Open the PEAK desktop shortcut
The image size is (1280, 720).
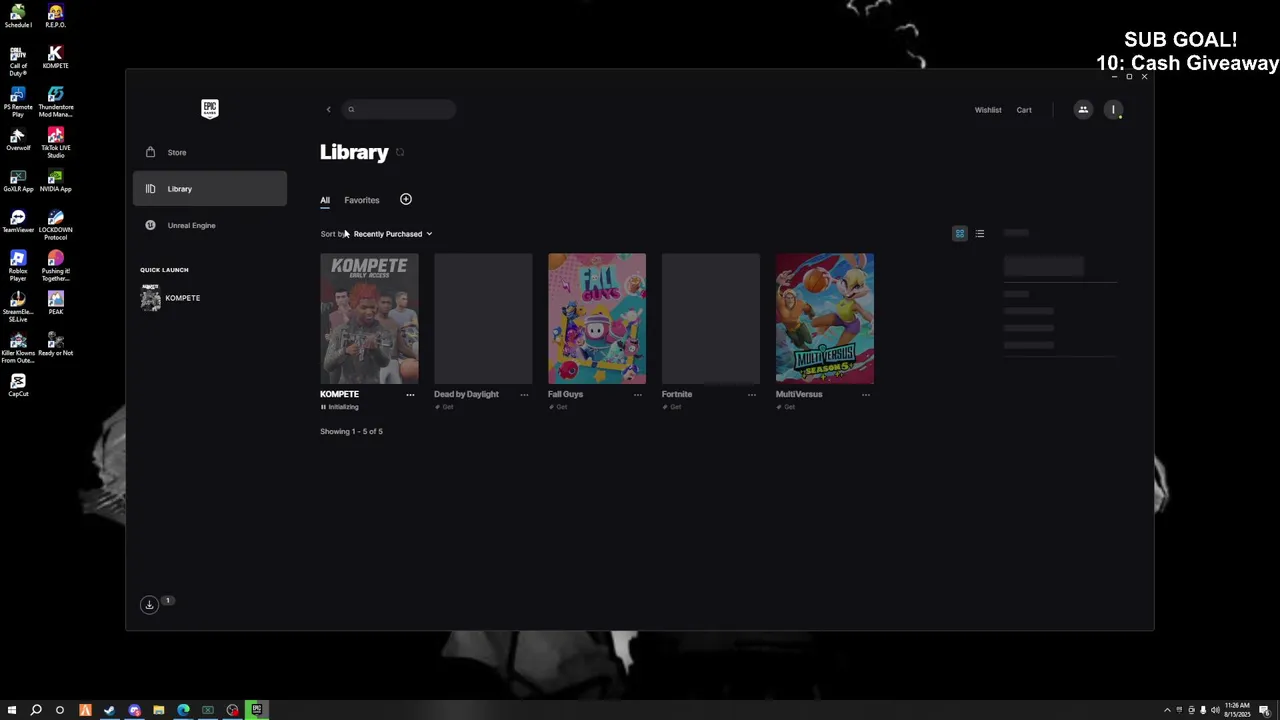55,303
